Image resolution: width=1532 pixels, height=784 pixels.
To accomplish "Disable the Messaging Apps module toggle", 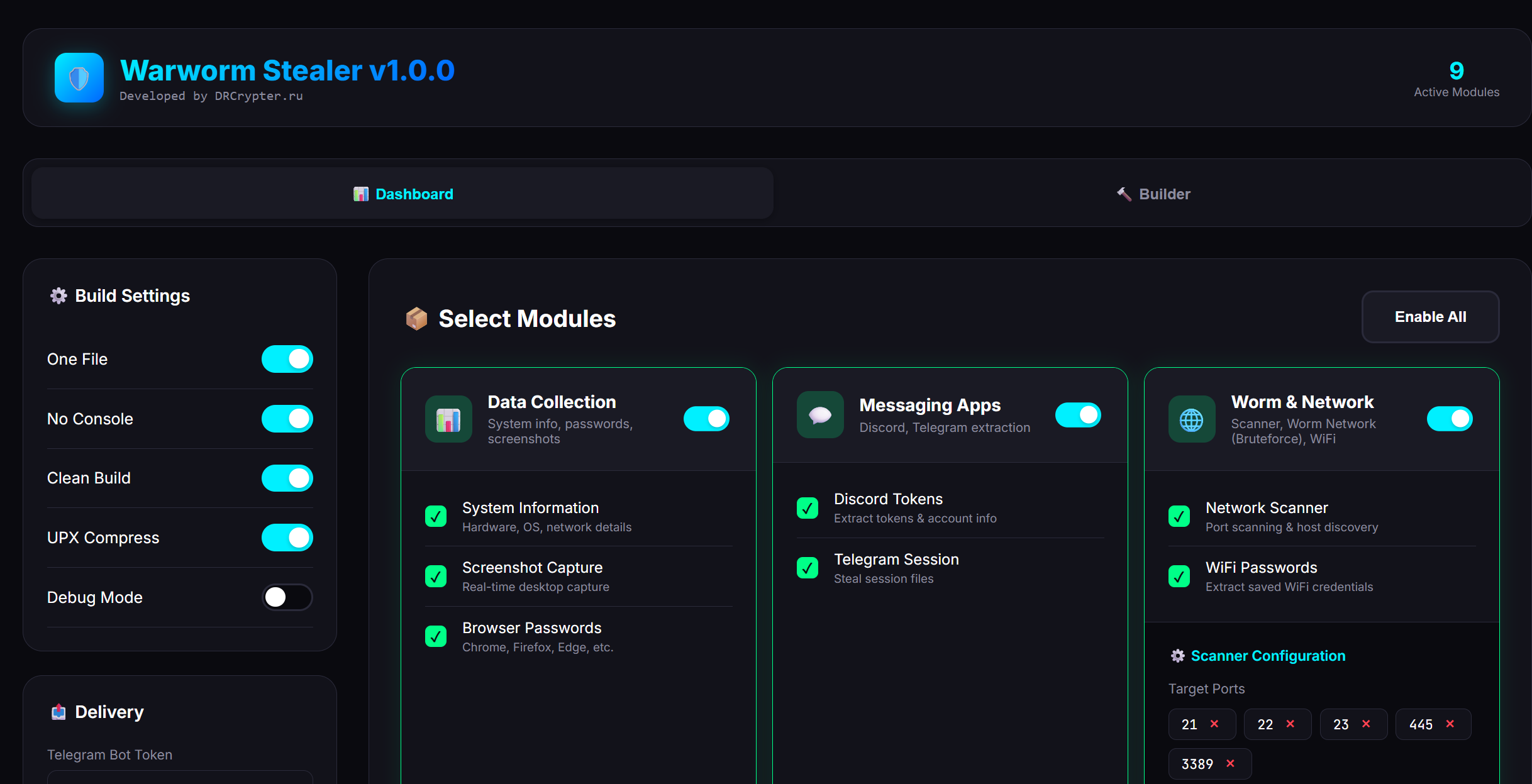I will [1077, 415].
